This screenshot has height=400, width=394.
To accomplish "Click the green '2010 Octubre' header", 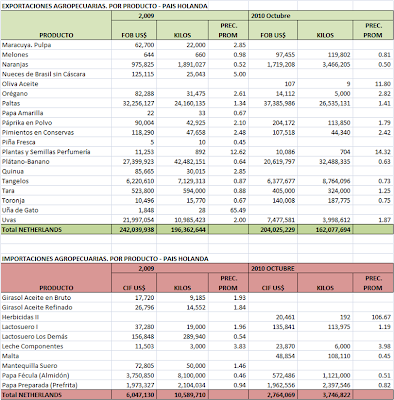I will pyautogui.click(x=271, y=16).
